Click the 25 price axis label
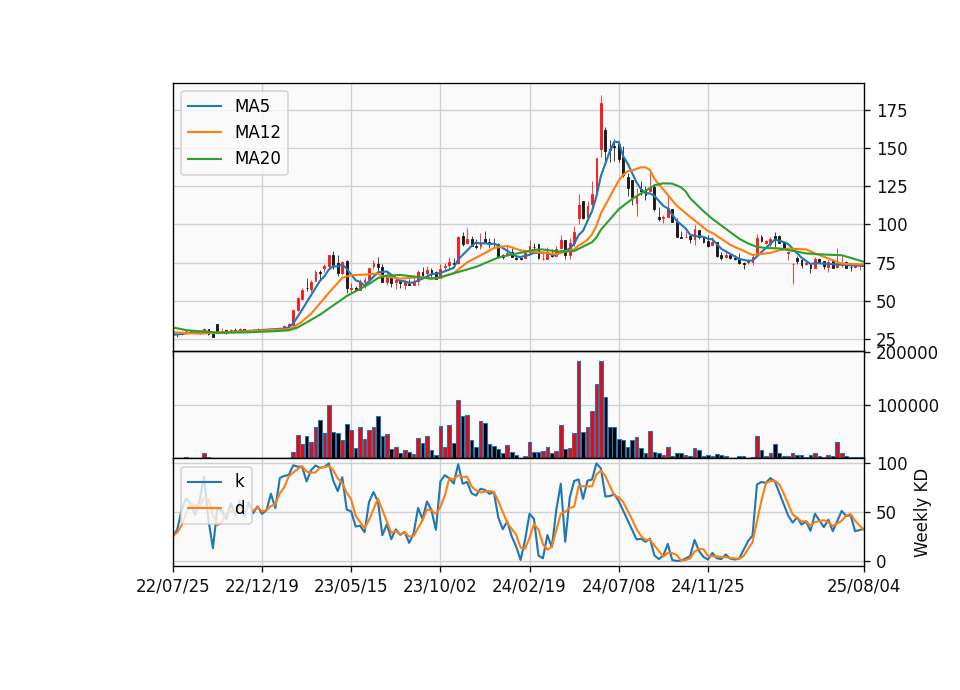The image size is (960, 690). point(887,340)
